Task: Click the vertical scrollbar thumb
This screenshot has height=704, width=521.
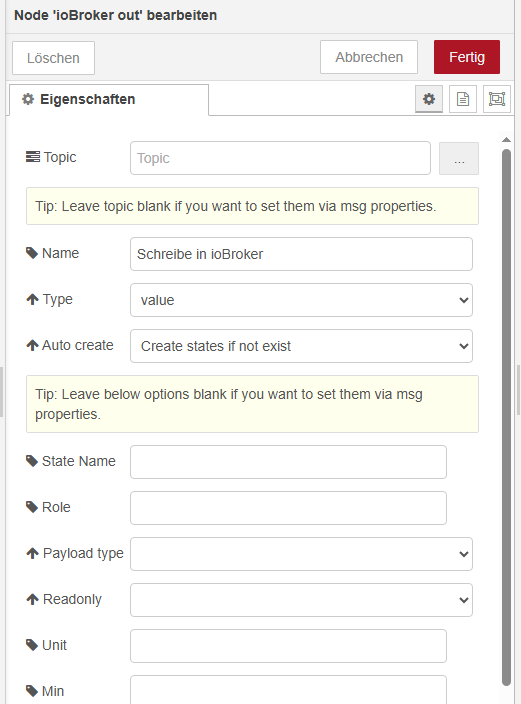Action: pyautogui.click(x=506, y=418)
